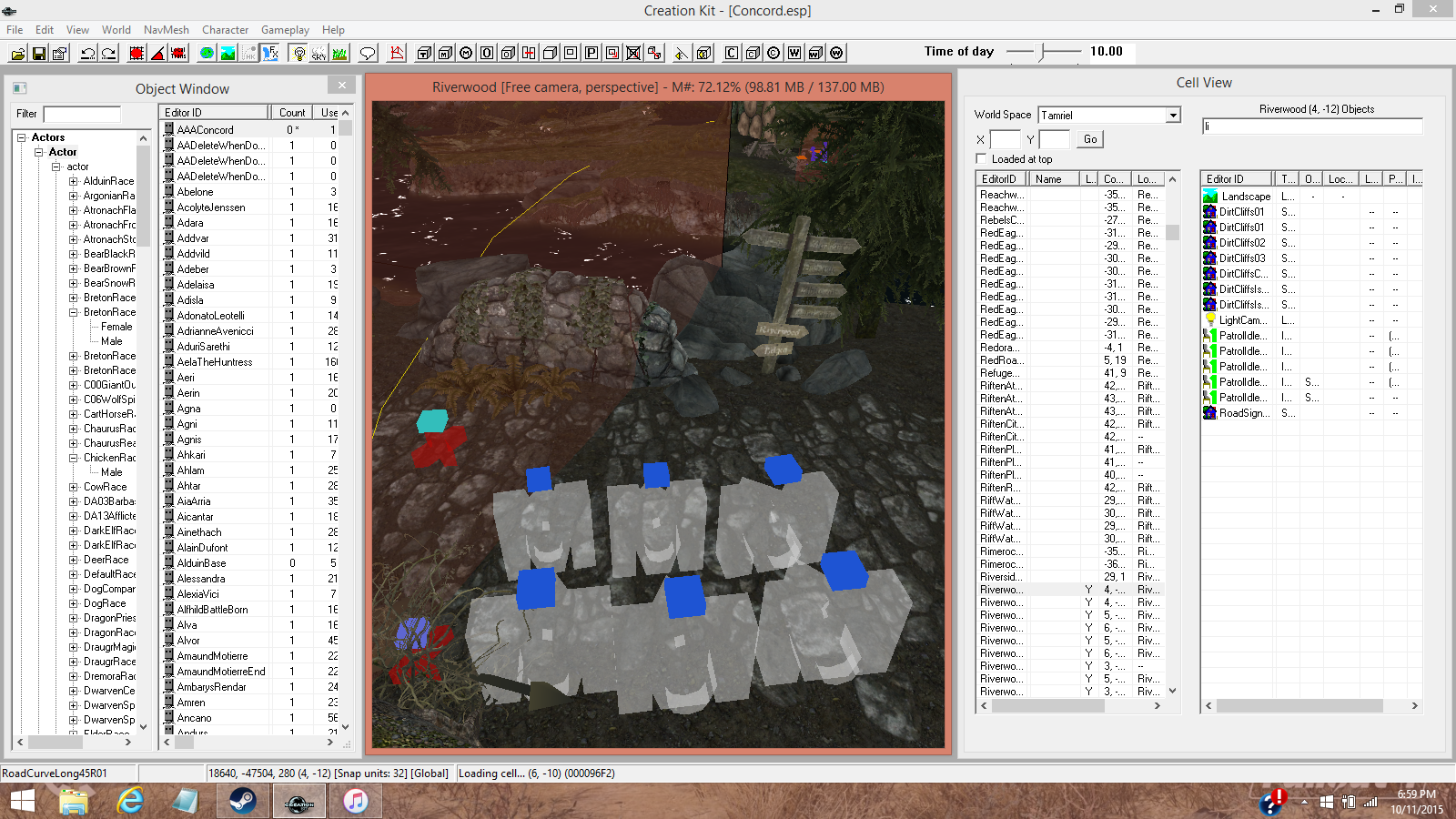This screenshot has width=1456, height=819.
Task: Click the preferences sheet toolbar icon
Action: (x=60, y=53)
